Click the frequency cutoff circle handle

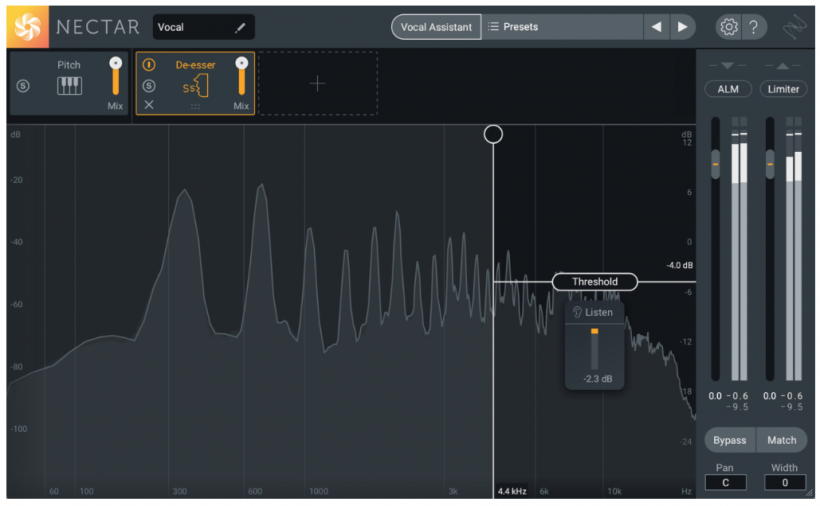pyautogui.click(x=493, y=134)
